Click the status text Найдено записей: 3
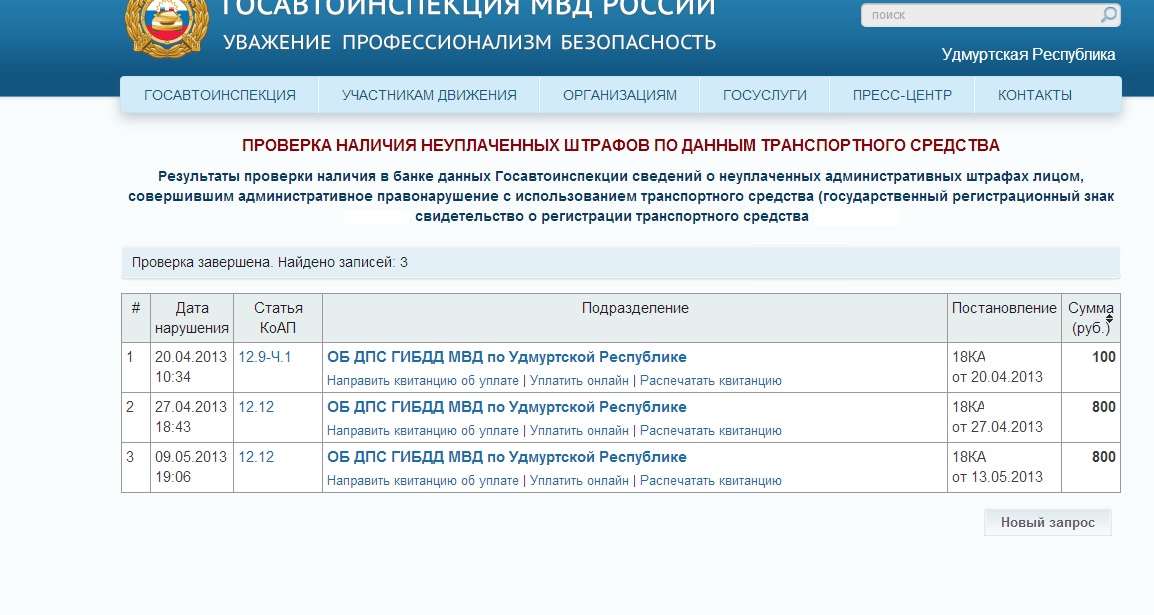 pyautogui.click(x=342, y=263)
